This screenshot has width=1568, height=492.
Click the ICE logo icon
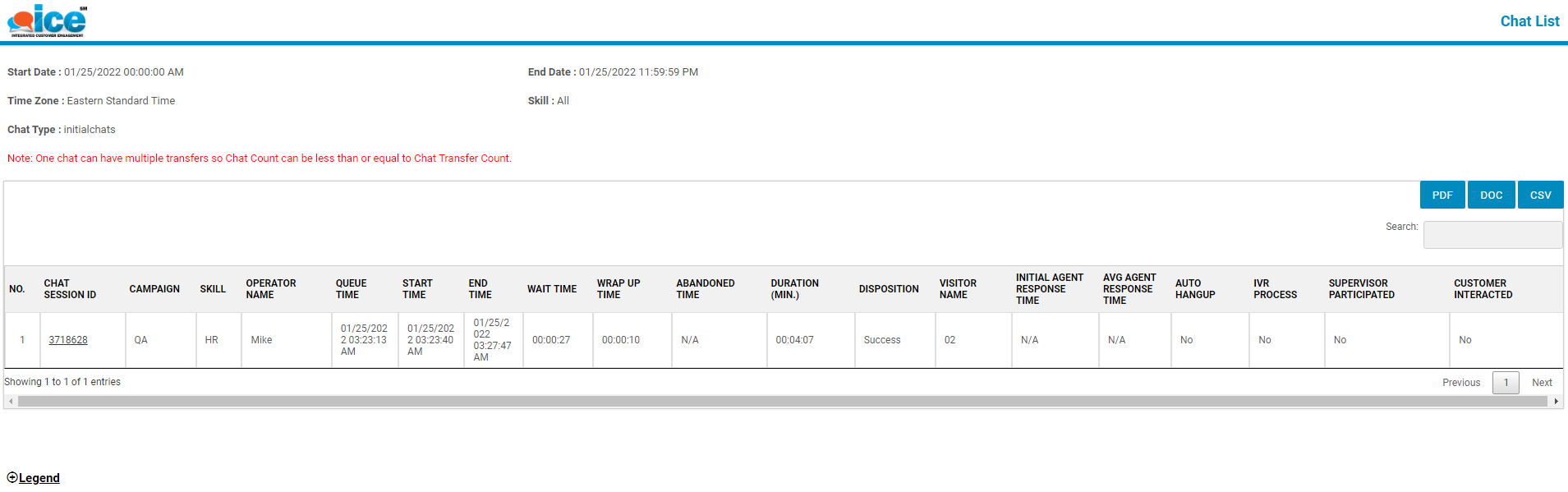tap(47, 21)
